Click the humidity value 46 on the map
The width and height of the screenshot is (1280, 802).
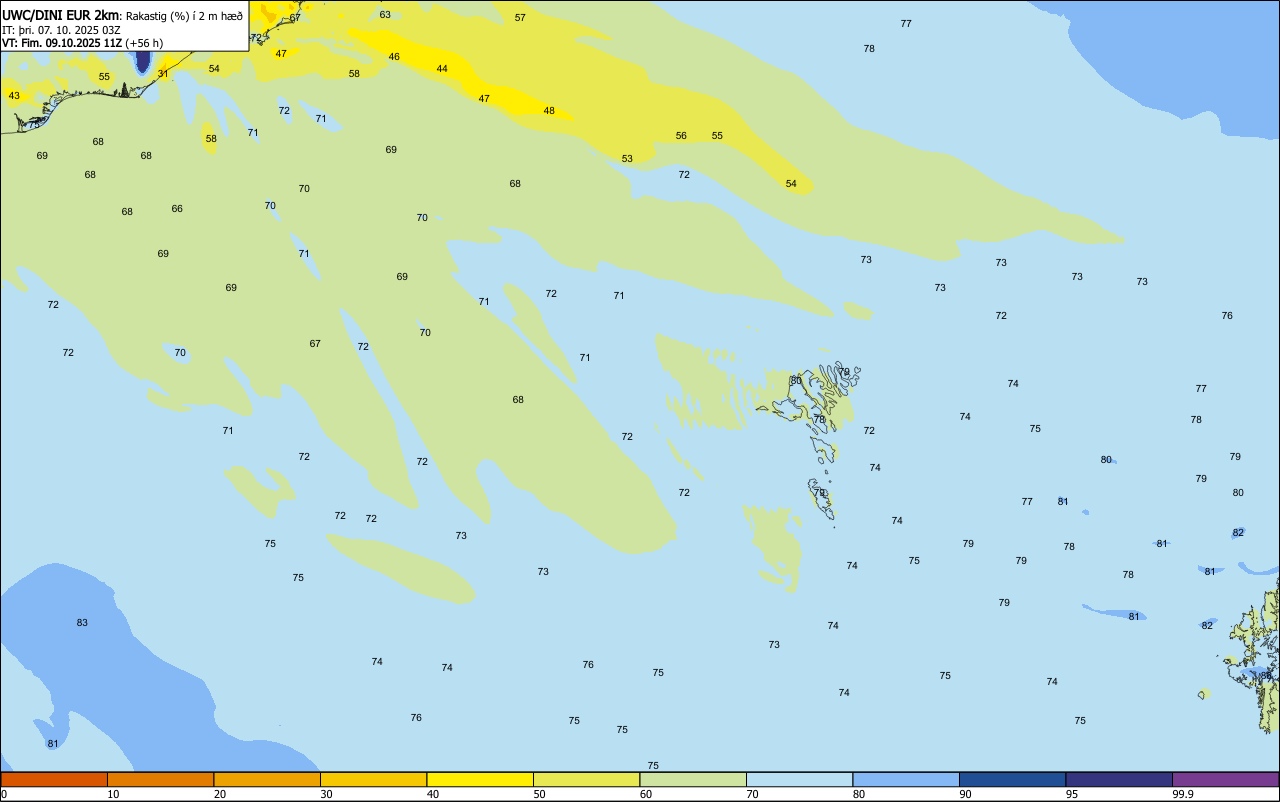coord(394,57)
